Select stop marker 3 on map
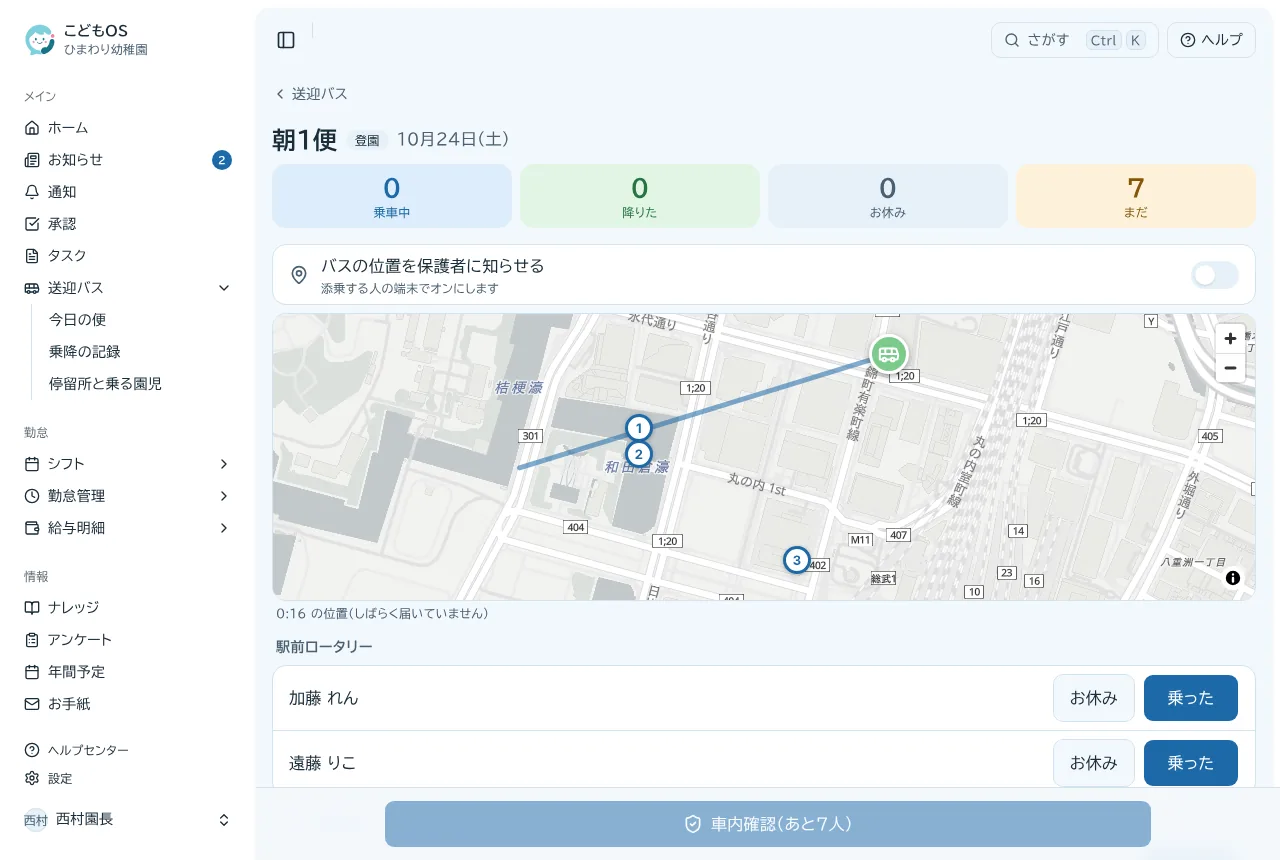This screenshot has width=1280, height=860. click(x=796, y=560)
